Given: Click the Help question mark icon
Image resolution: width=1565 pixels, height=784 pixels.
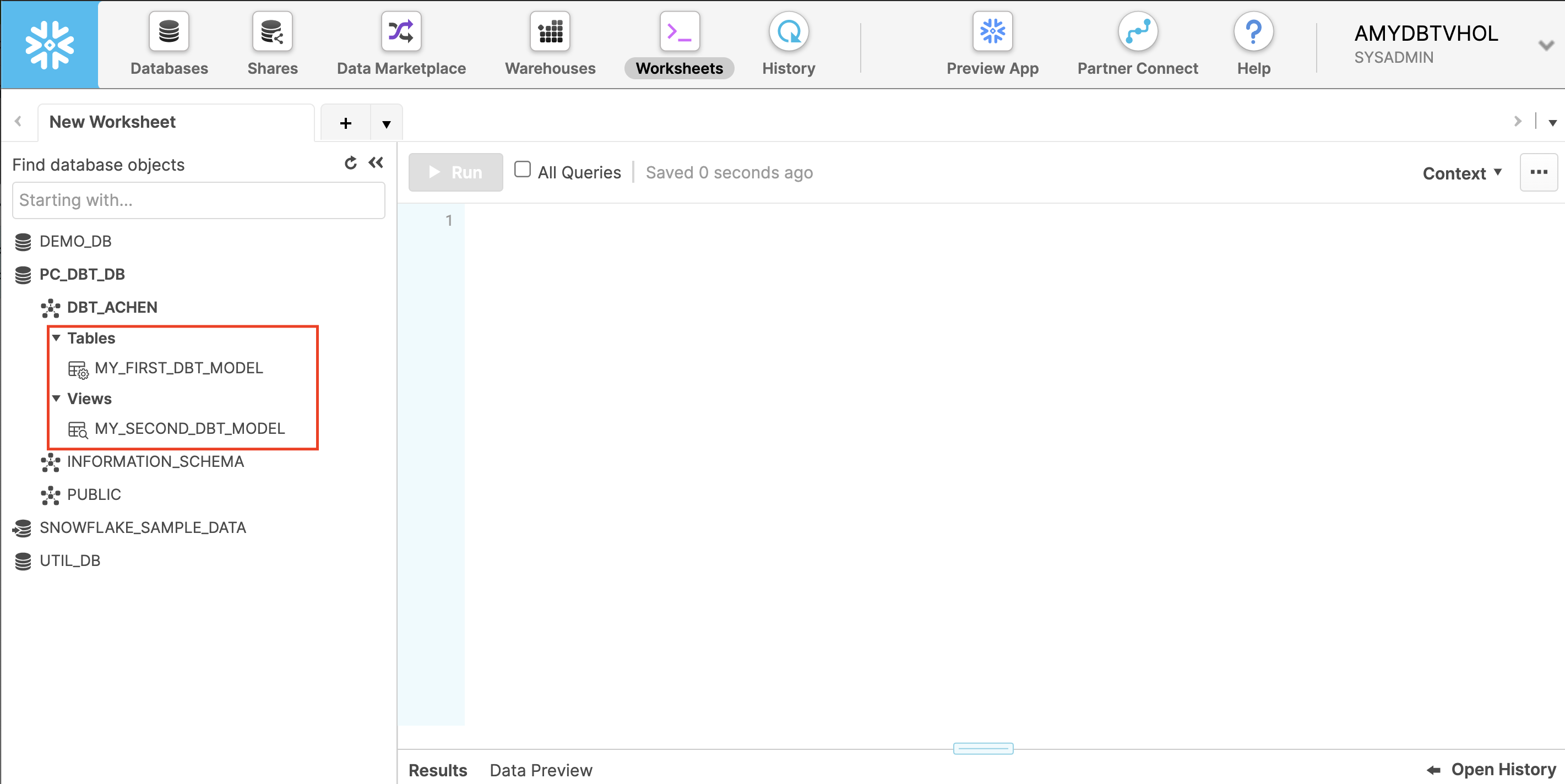Looking at the screenshot, I should 1253,32.
